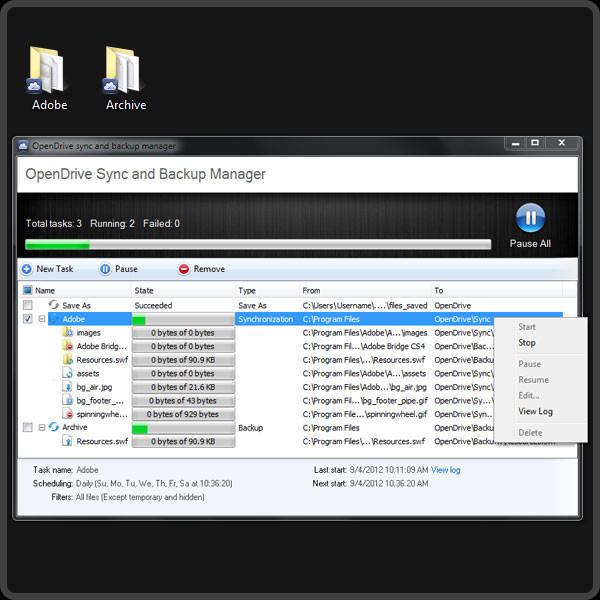Screen dimensions: 600x600
Task: Check the Save As task checkbox
Action: click(x=28, y=305)
